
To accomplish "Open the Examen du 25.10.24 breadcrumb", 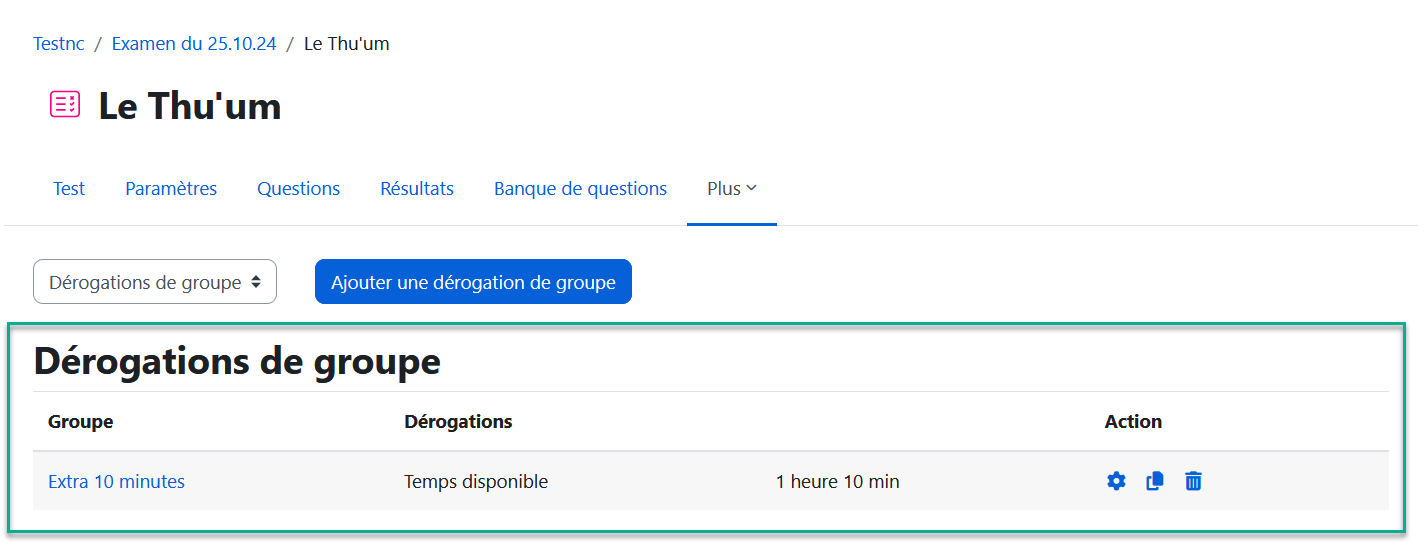I will click(x=194, y=44).
